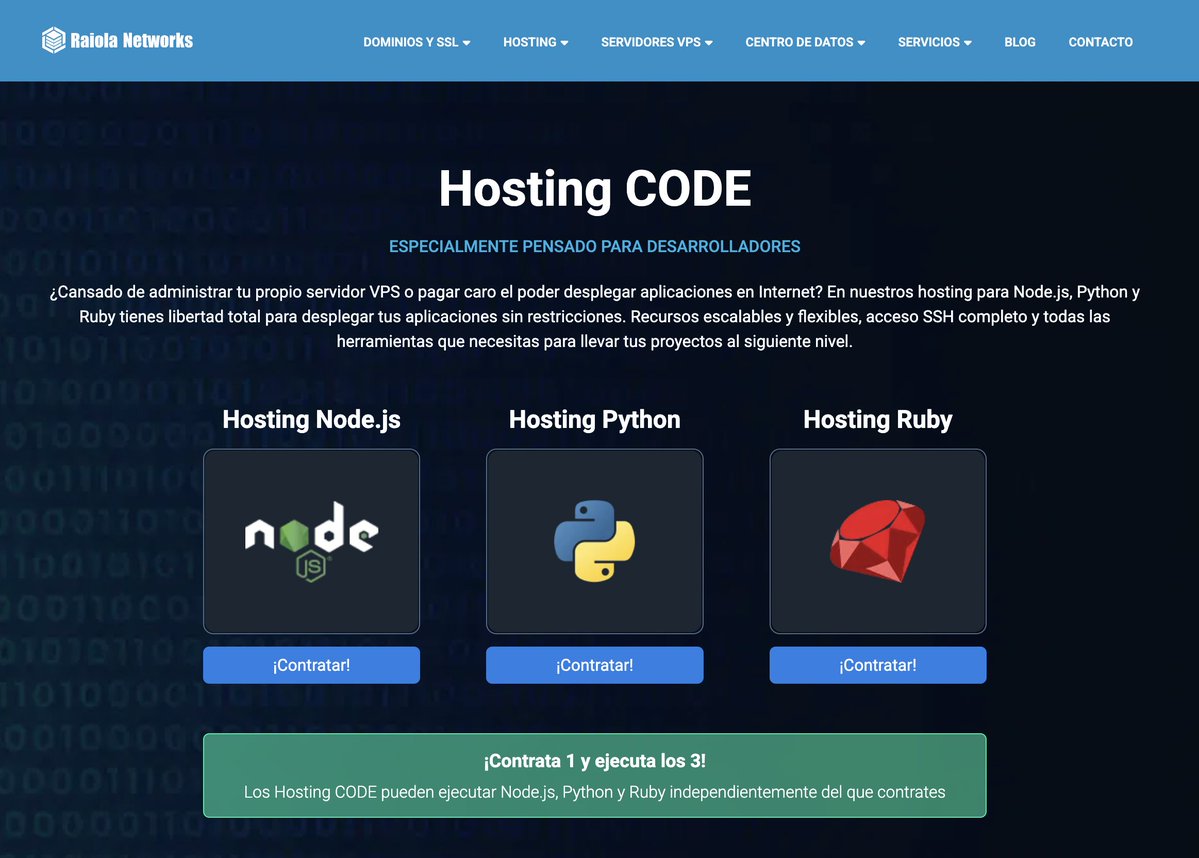The height and width of the screenshot is (858, 1199).
Task: Click the Especialmente pensado para desarrolladores subtitle
Action: point(595,246)
